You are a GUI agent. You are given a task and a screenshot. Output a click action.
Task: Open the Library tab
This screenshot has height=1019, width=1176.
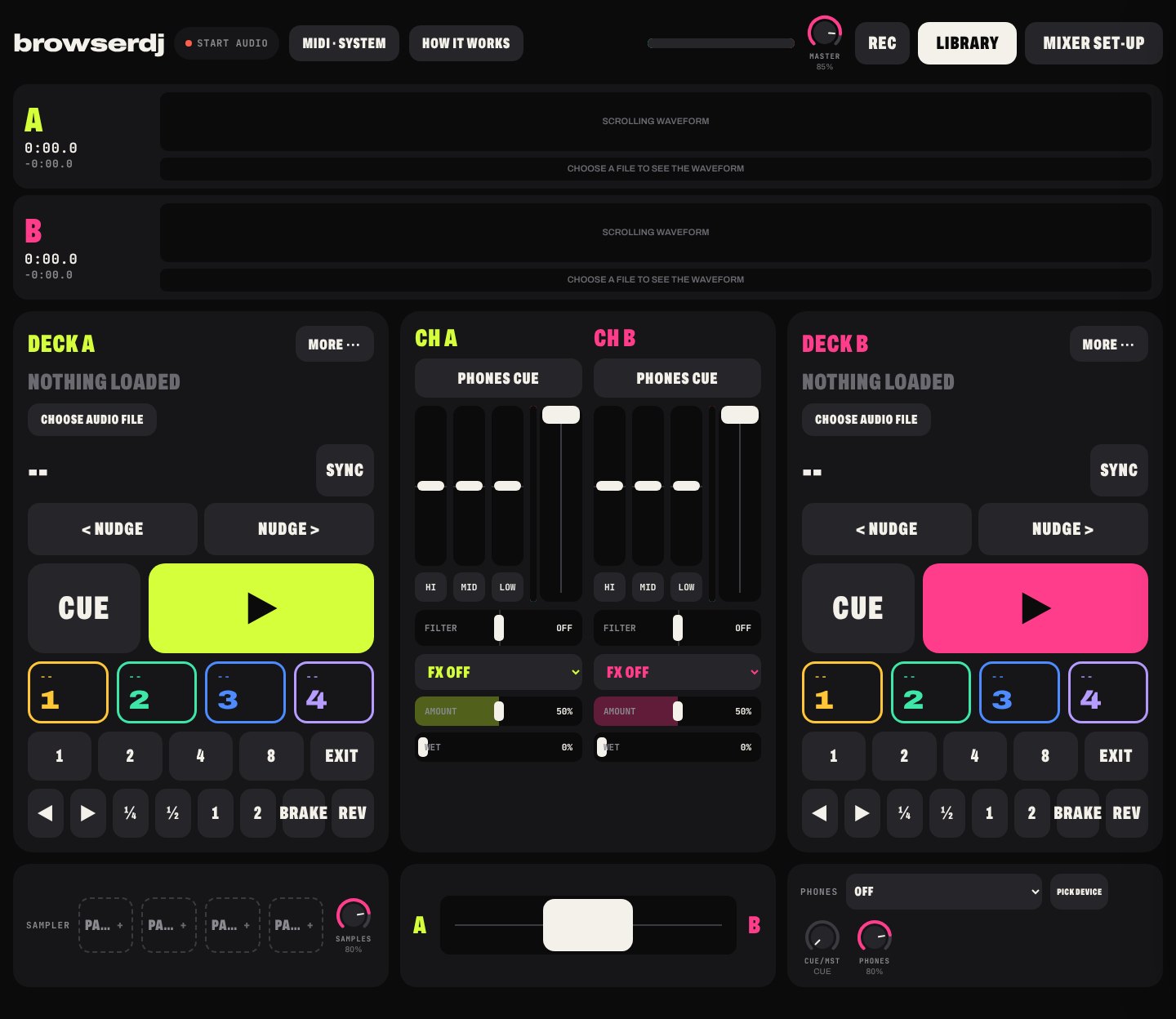[967, 43]
